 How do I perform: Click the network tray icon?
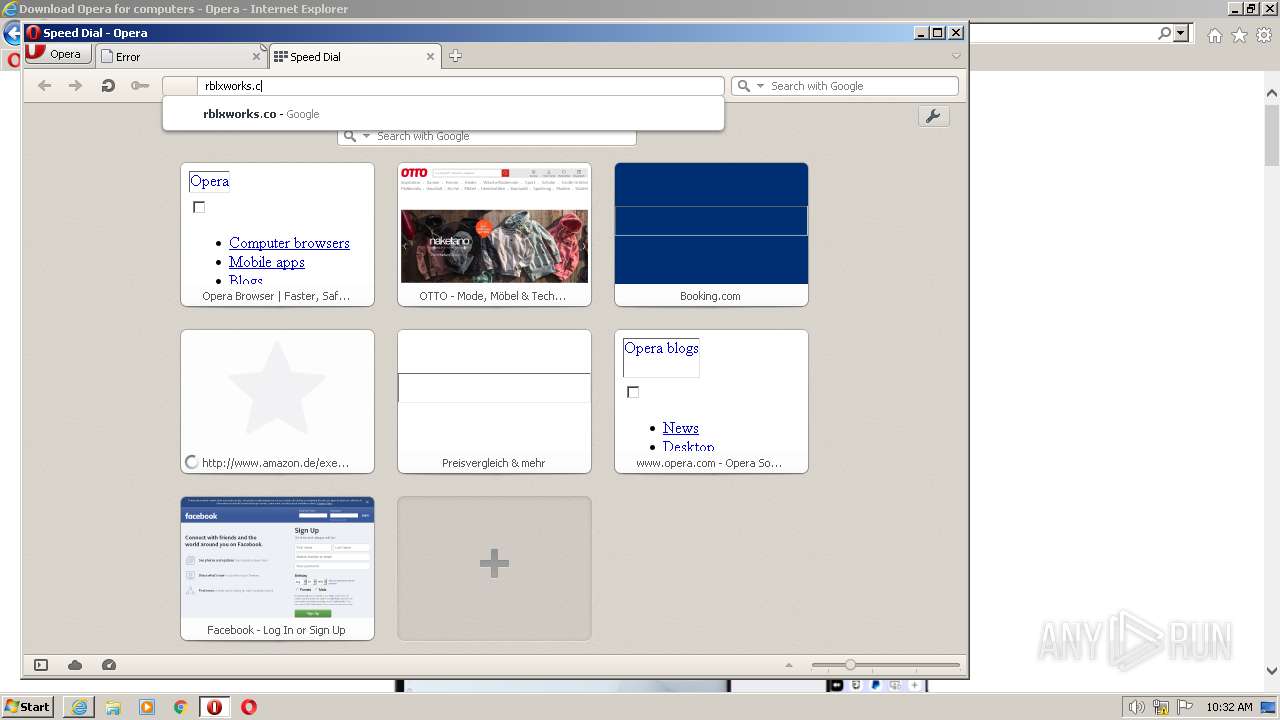(x=1161, y=707)
